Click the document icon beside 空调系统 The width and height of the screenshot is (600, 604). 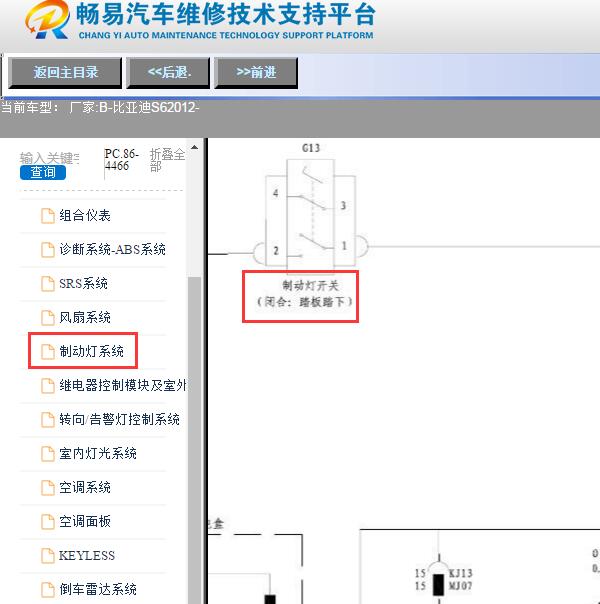point(48,488)
